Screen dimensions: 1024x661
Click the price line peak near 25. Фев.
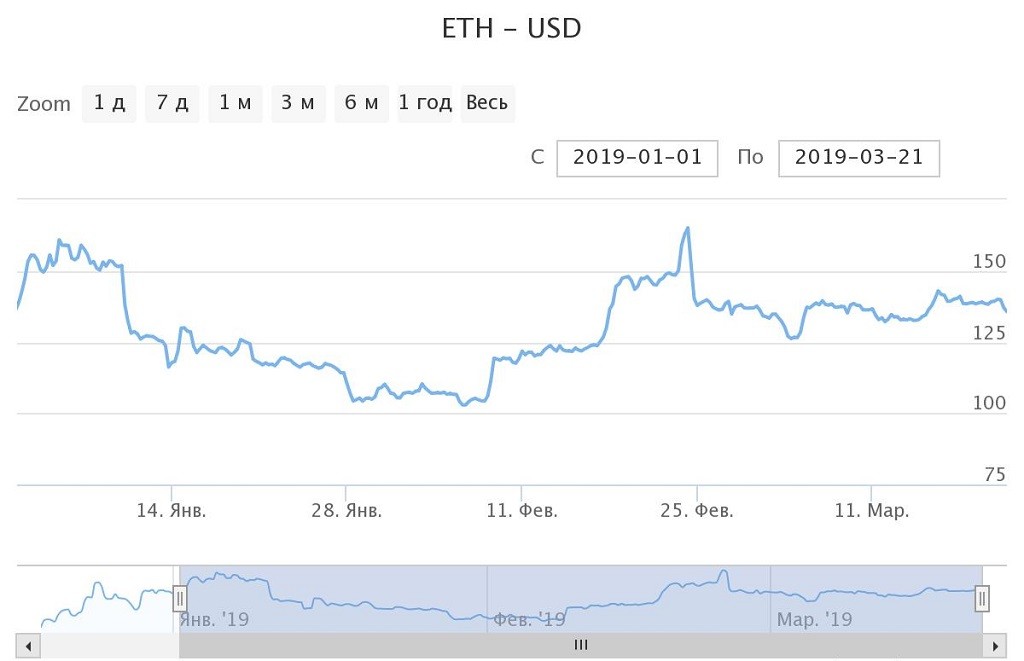click(x=687, y=228)
